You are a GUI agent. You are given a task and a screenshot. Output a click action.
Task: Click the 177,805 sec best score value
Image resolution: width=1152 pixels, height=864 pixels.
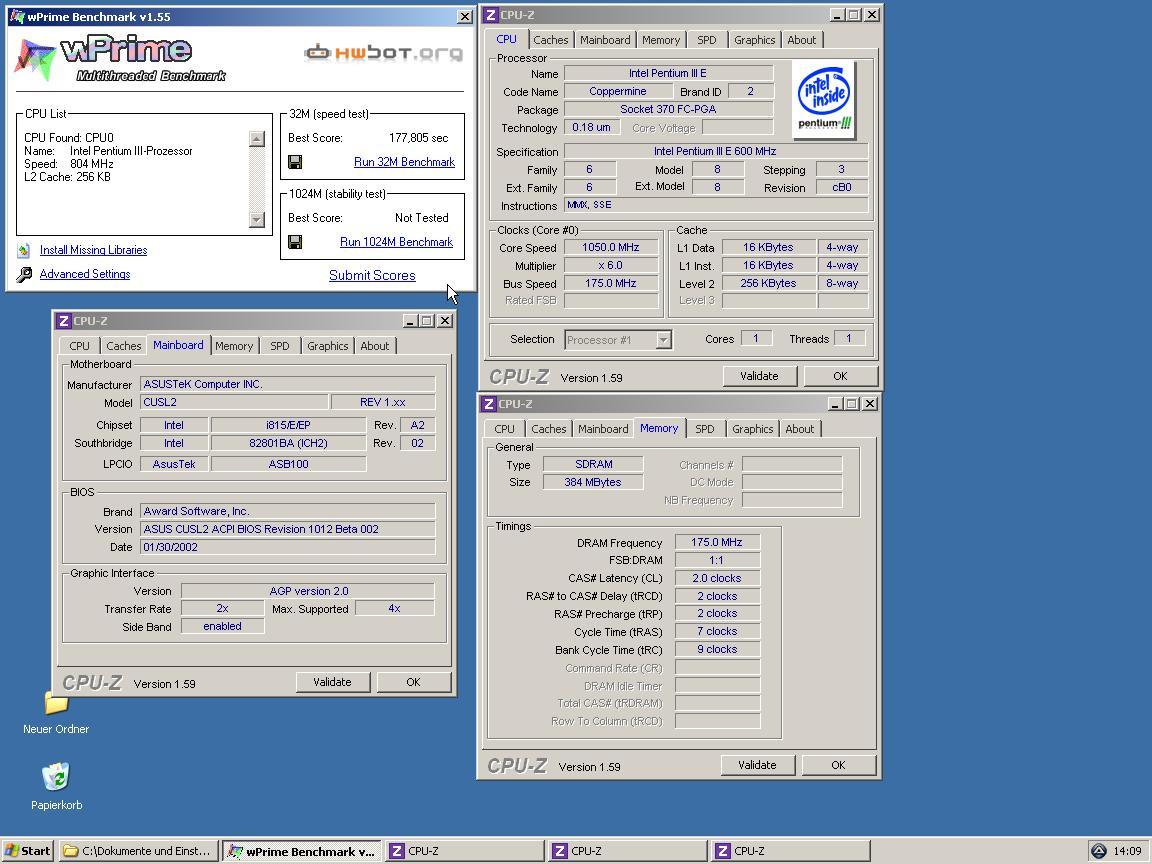[418, 138]
